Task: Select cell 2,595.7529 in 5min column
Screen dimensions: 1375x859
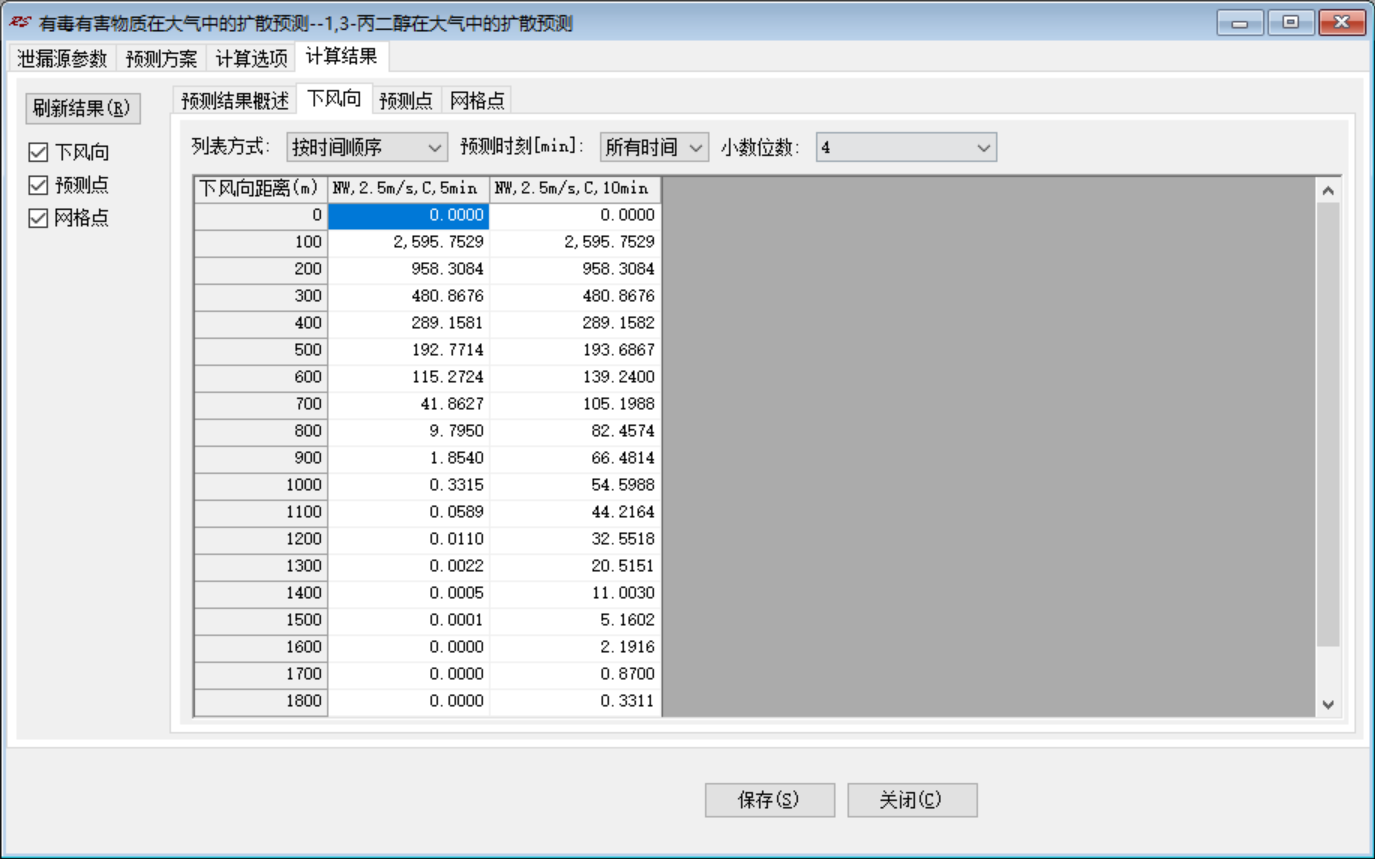Action: [x=409, y=242]
